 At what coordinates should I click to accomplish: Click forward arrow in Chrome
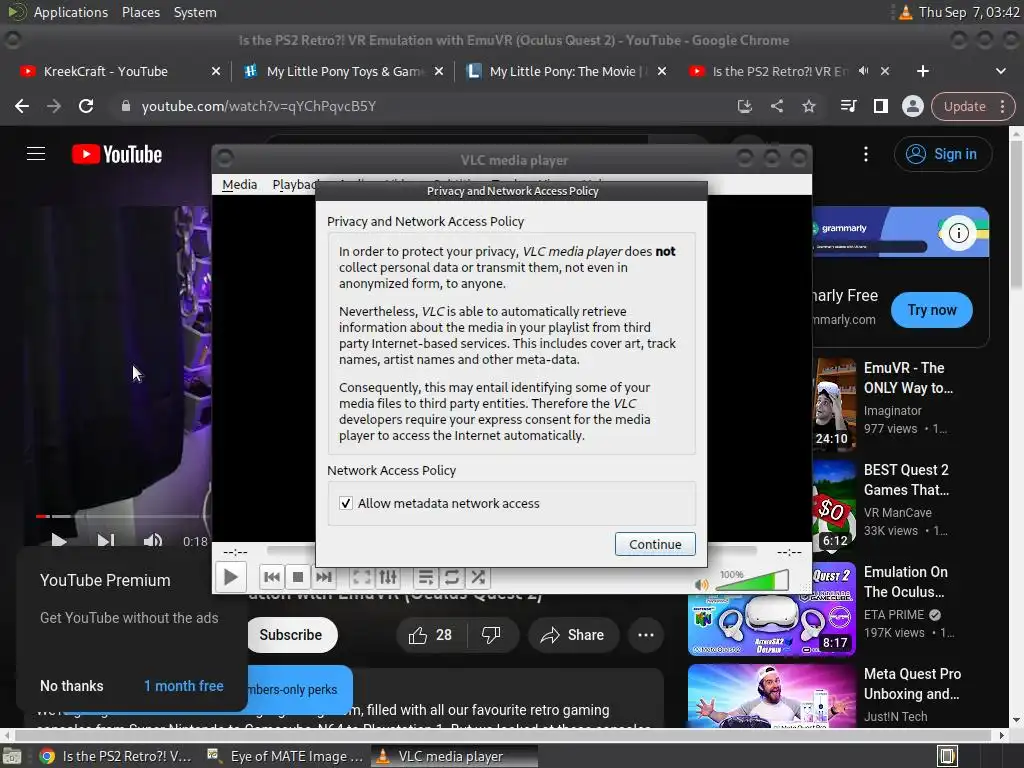coord(54,106)
